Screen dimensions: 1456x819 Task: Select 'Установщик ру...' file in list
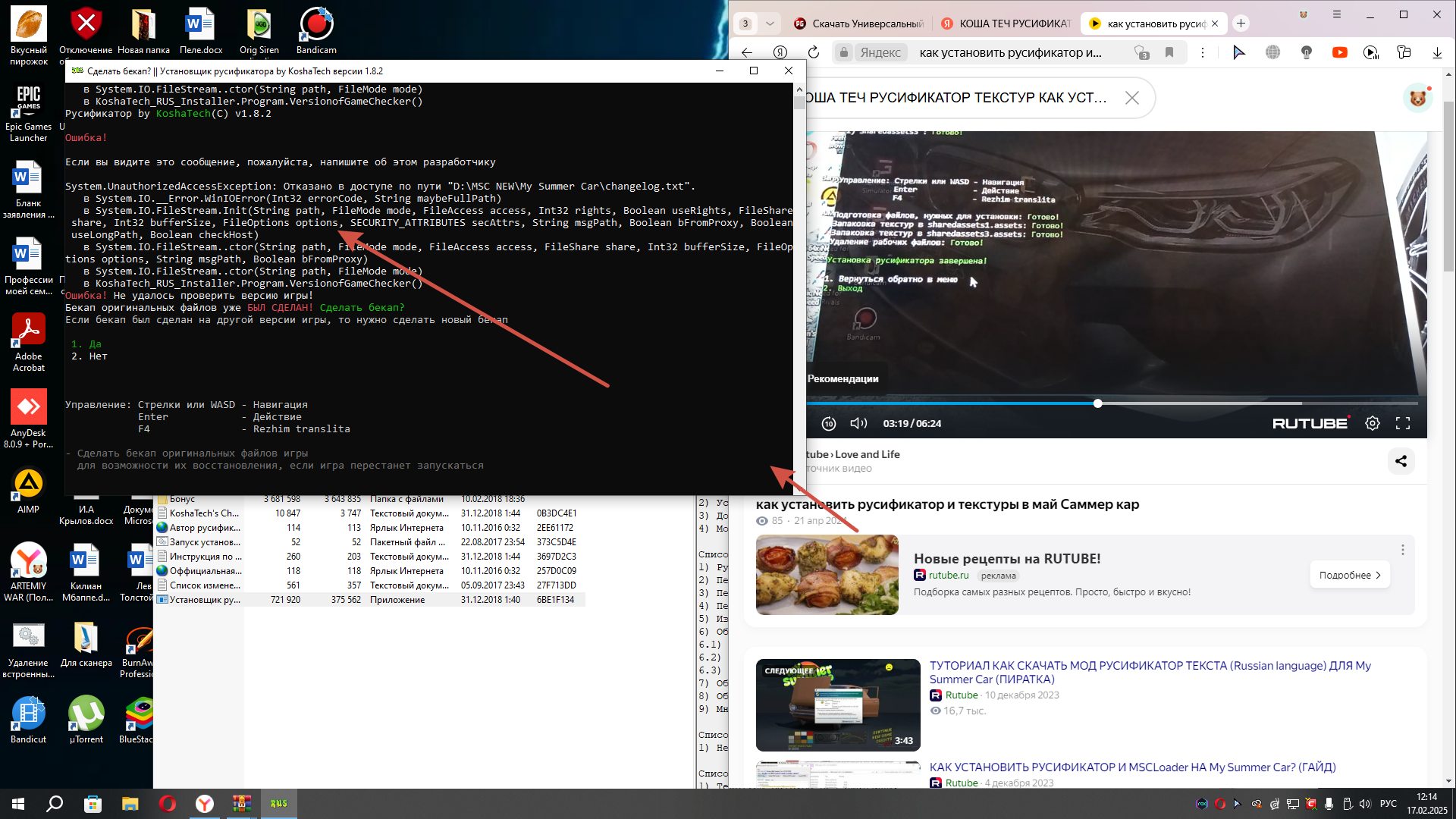[x=205, y=600]
